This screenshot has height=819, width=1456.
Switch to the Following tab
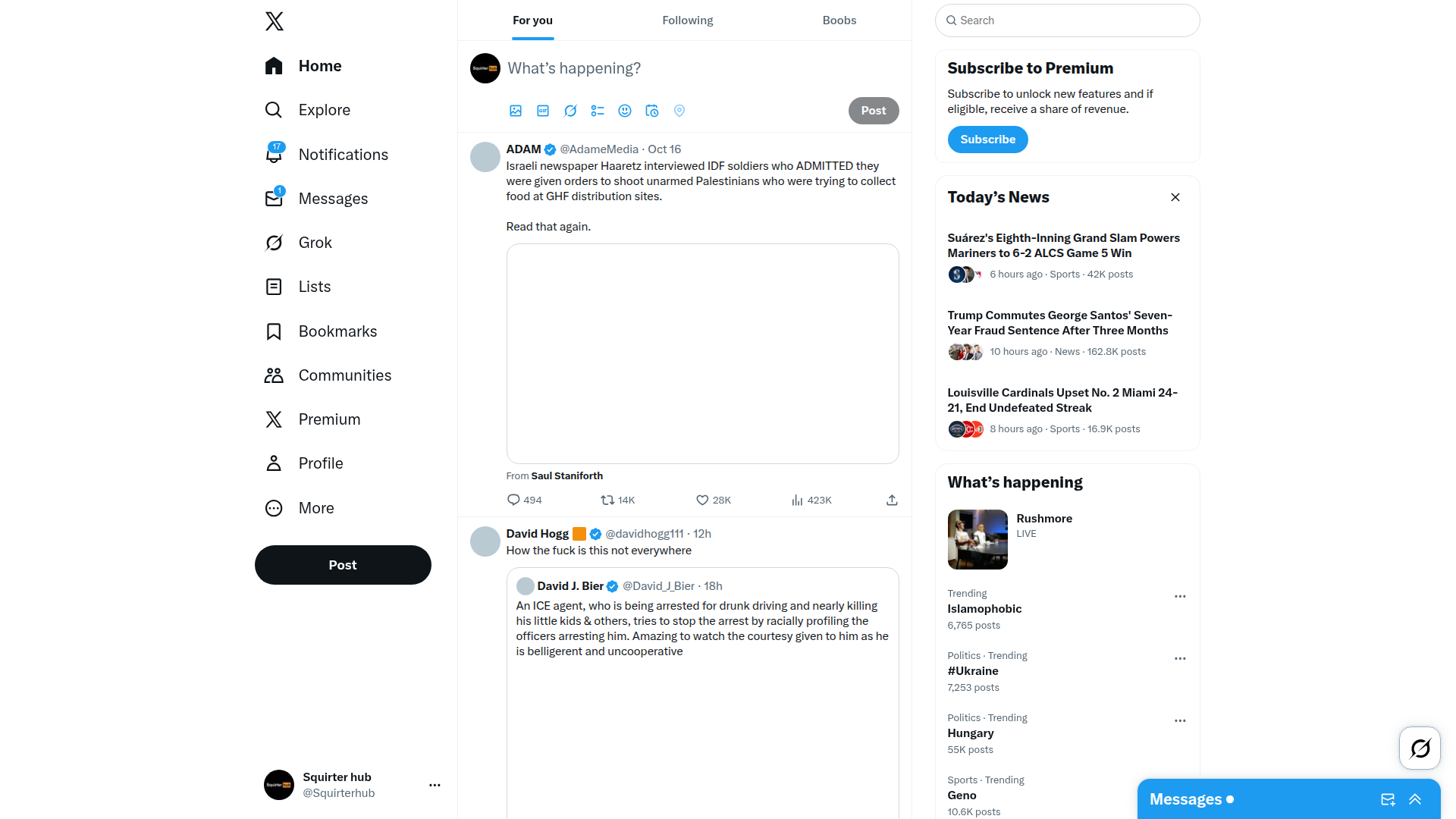click(687, 20)
